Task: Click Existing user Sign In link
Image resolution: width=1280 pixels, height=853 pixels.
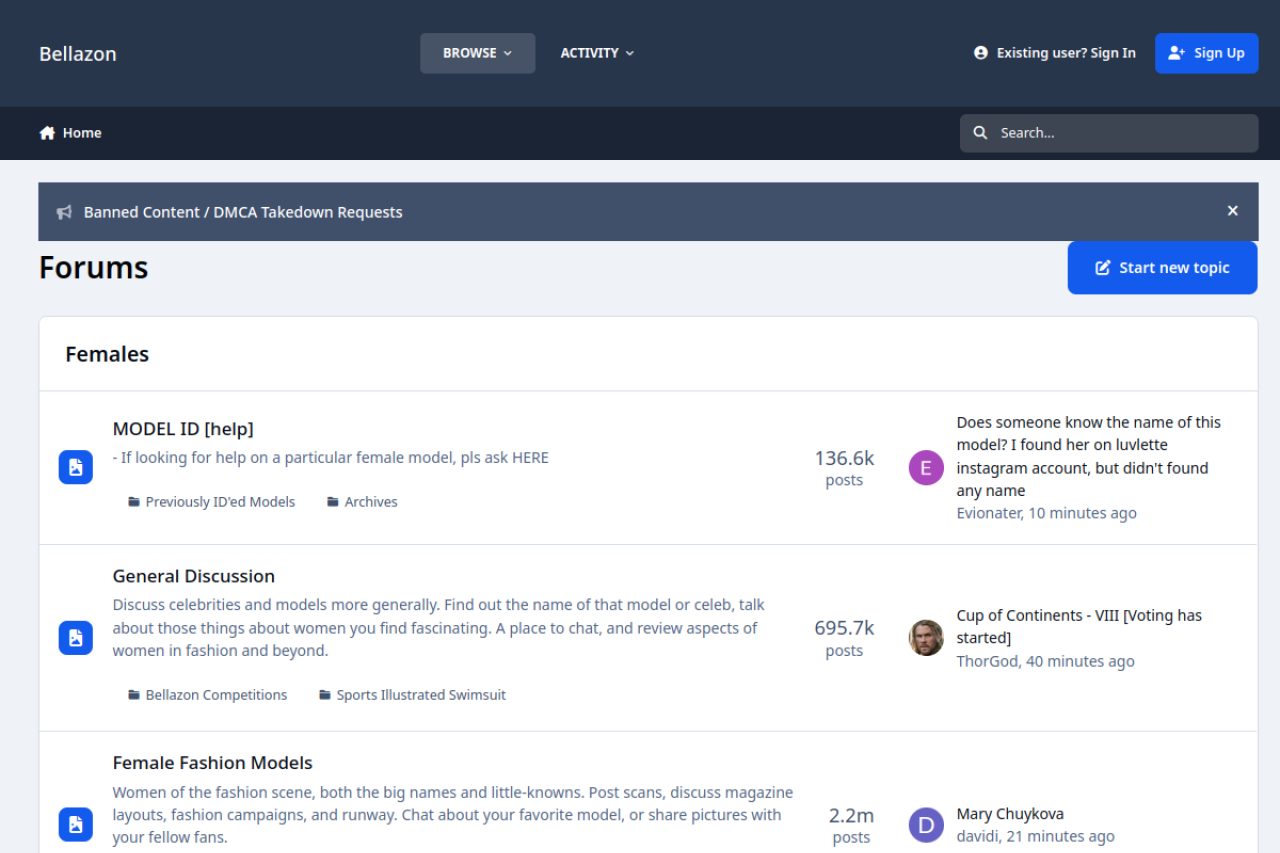Action: click(x=1055, y=53)
